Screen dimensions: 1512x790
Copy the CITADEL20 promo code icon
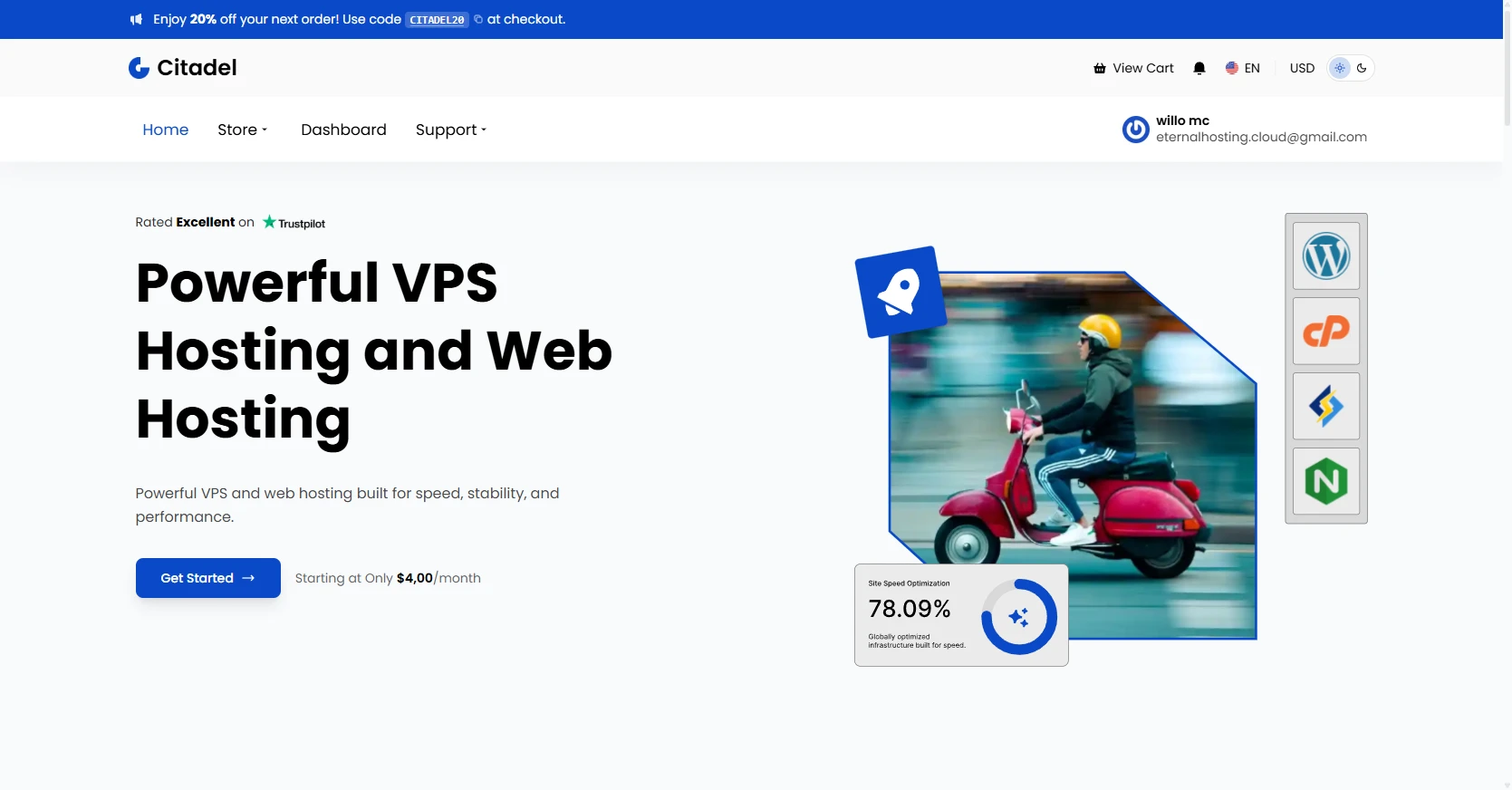(478, 19)
